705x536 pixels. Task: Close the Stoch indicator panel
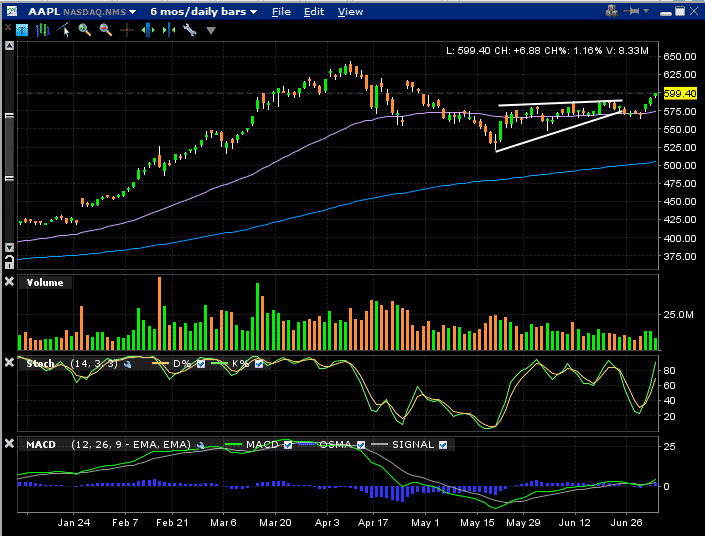(x=9, y=362)
